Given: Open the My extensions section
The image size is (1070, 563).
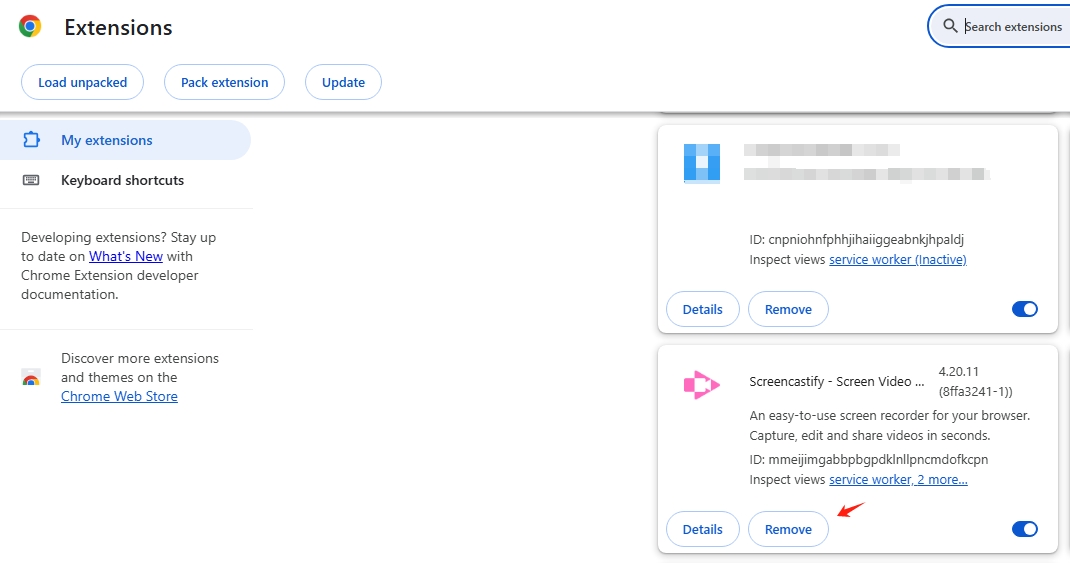Looking at the screenshot, I should 126,140.
